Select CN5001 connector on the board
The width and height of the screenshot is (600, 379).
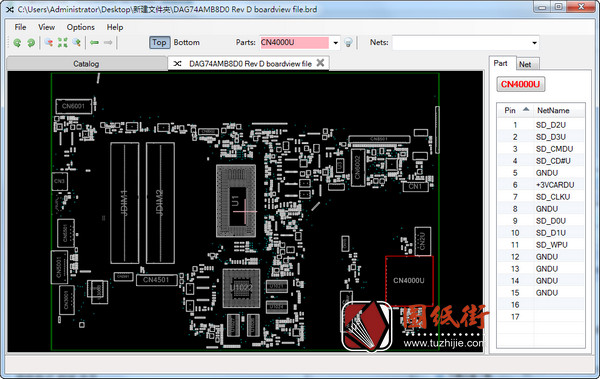tap(59, 267)
